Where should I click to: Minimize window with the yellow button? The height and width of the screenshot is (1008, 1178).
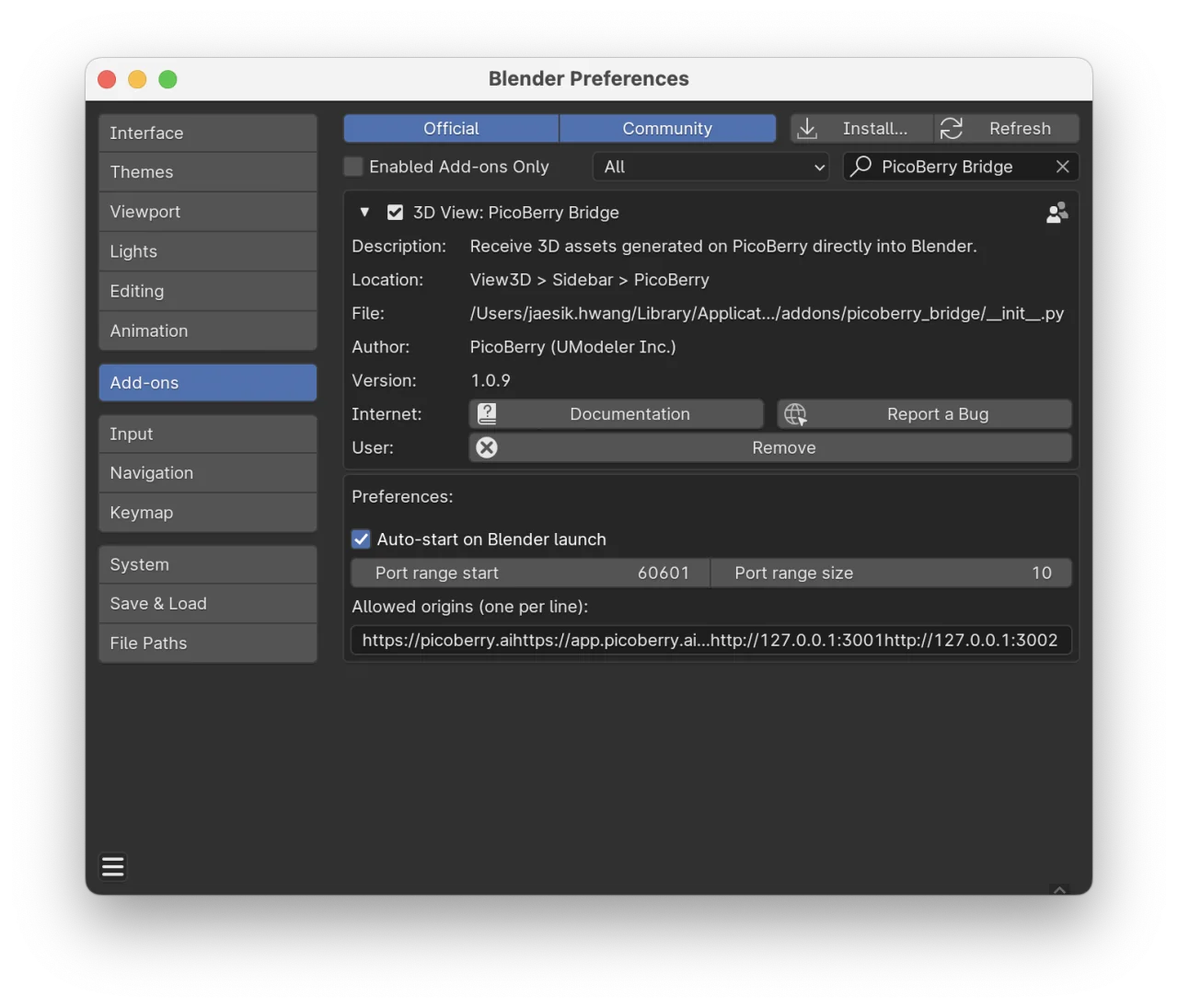137,79
